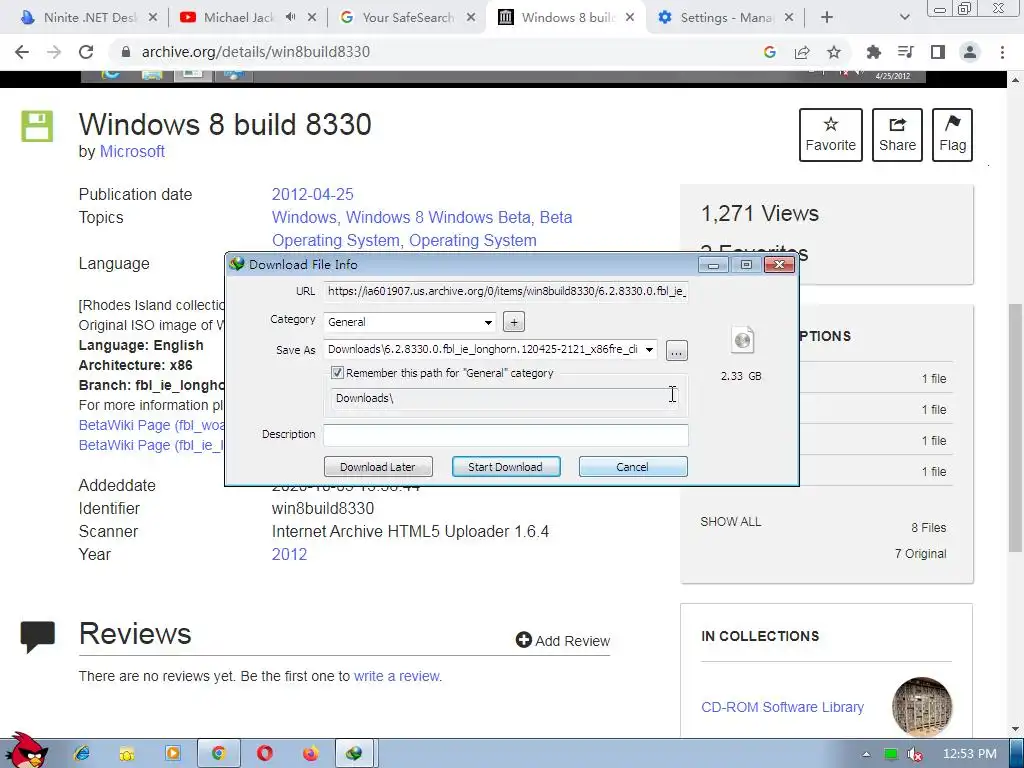The width and height of the screenshot is (1024, 768).
Task: Mute the Michael Jackson YouTube tab
Action: (x=291, y=18)
